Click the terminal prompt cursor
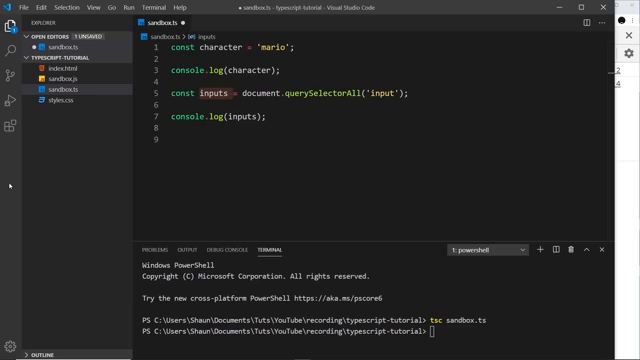This screenshot has width=640, height=360. pos(432,331)
